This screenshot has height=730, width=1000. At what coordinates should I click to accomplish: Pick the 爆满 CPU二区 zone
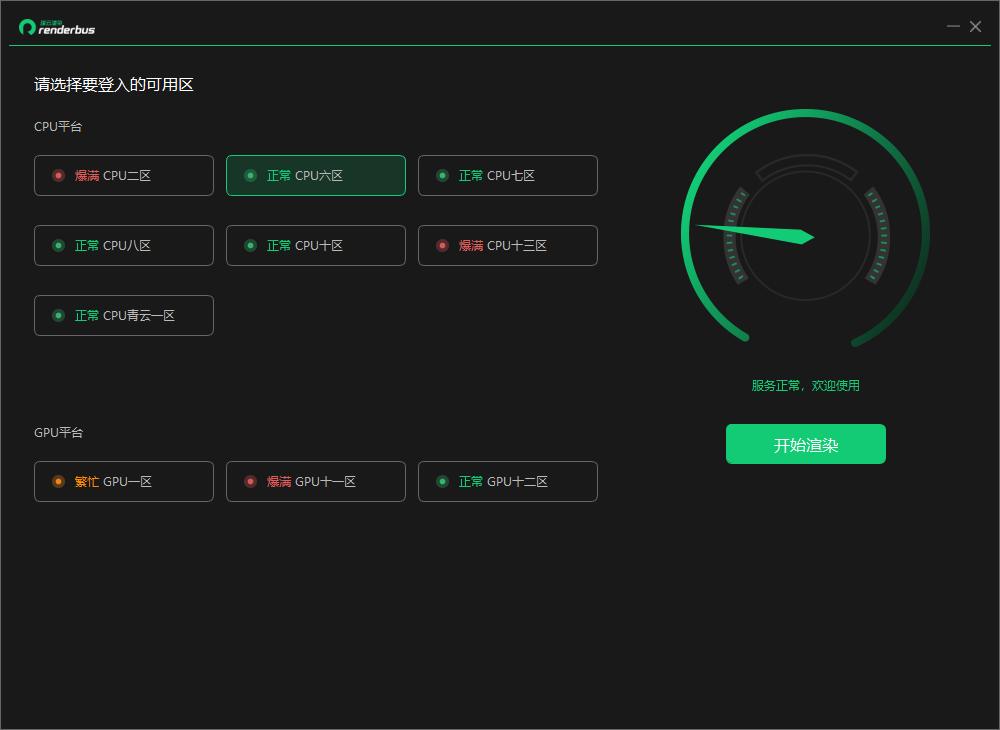pyautogui.click(x=124, y=175)
